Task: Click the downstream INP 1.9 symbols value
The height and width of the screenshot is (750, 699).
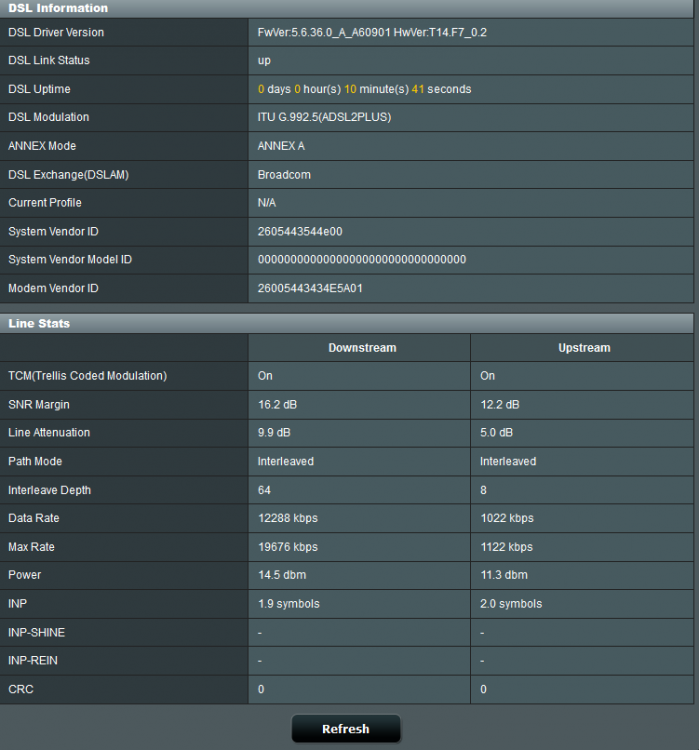Action: pyautogui.click(x=289, y=604)
